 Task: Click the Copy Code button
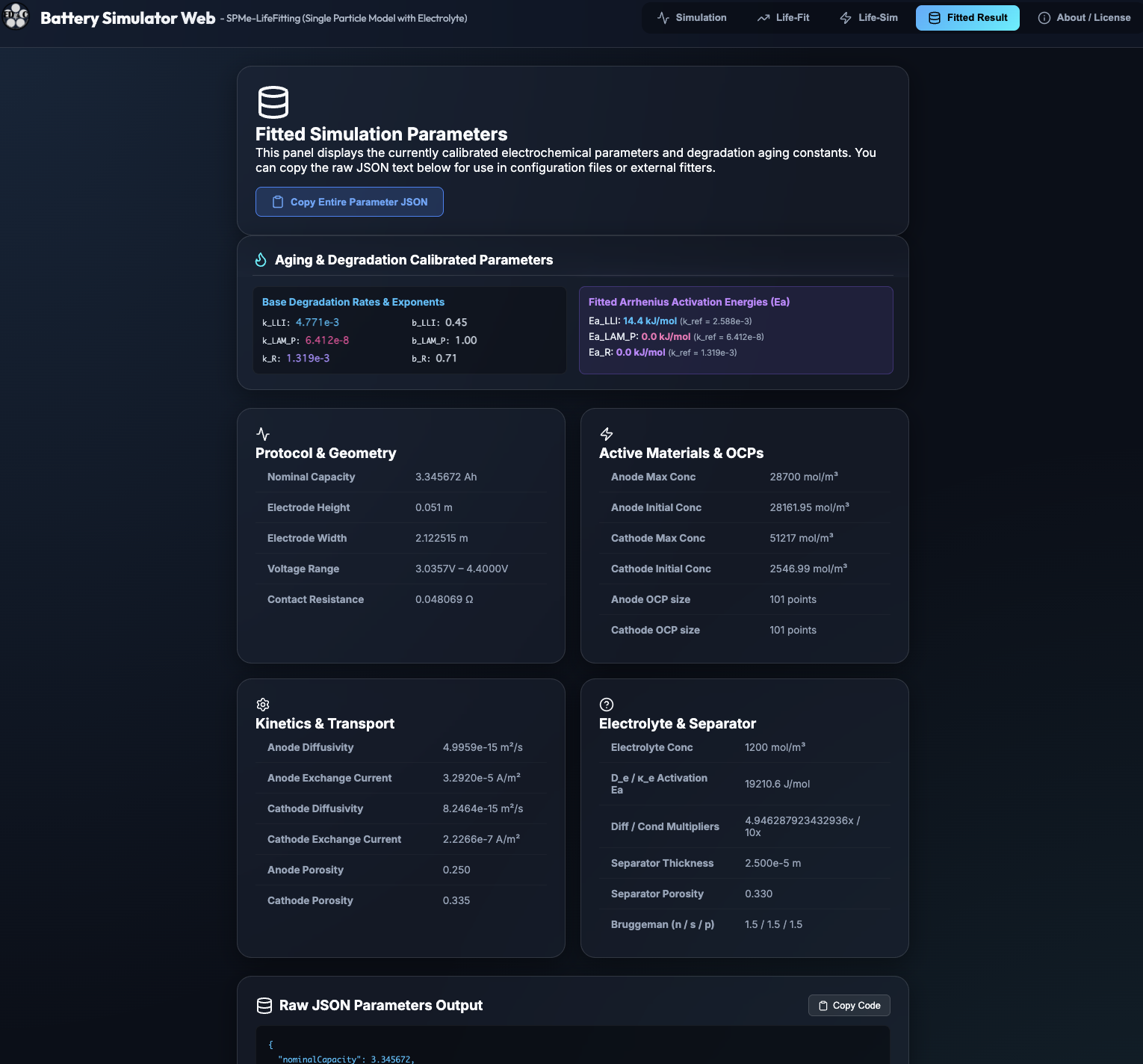coord(849,1006)
